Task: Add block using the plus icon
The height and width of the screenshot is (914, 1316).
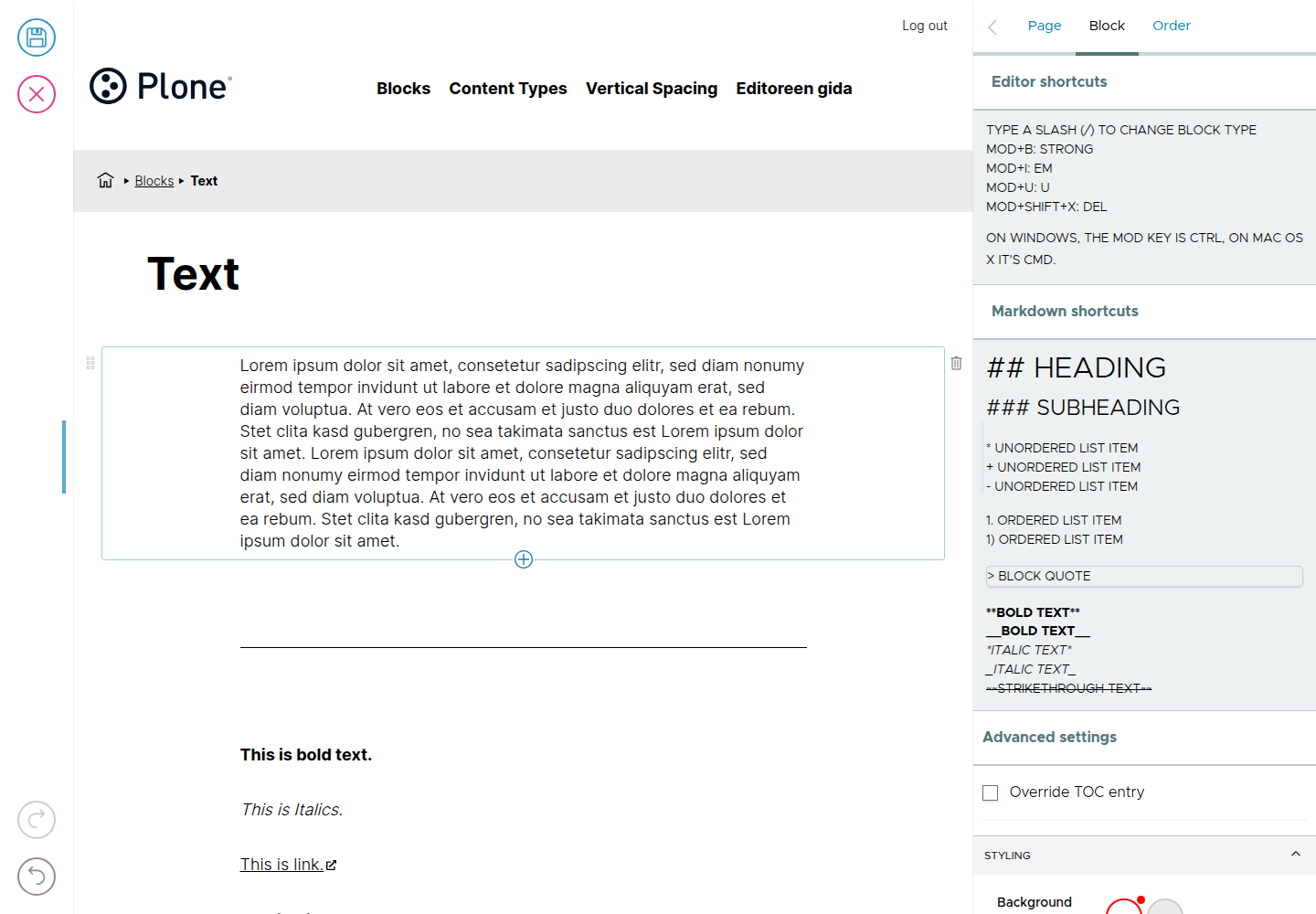Action: (524, 559)
